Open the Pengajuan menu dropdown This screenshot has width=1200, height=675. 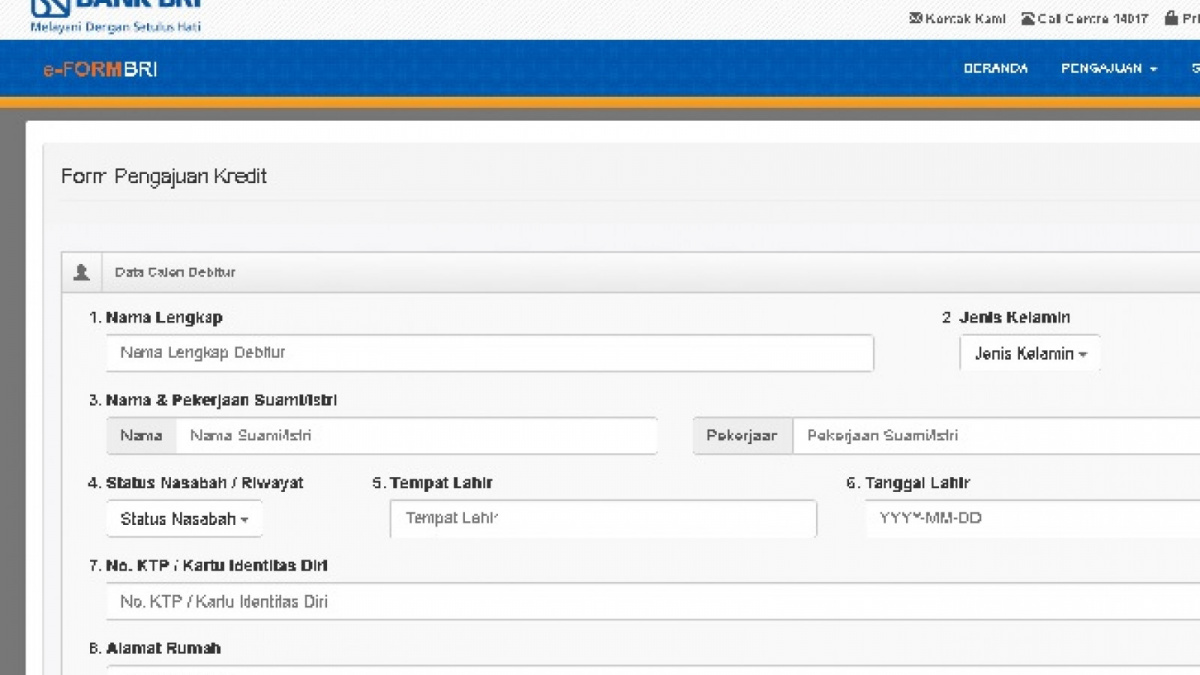tap(1108, 69)
